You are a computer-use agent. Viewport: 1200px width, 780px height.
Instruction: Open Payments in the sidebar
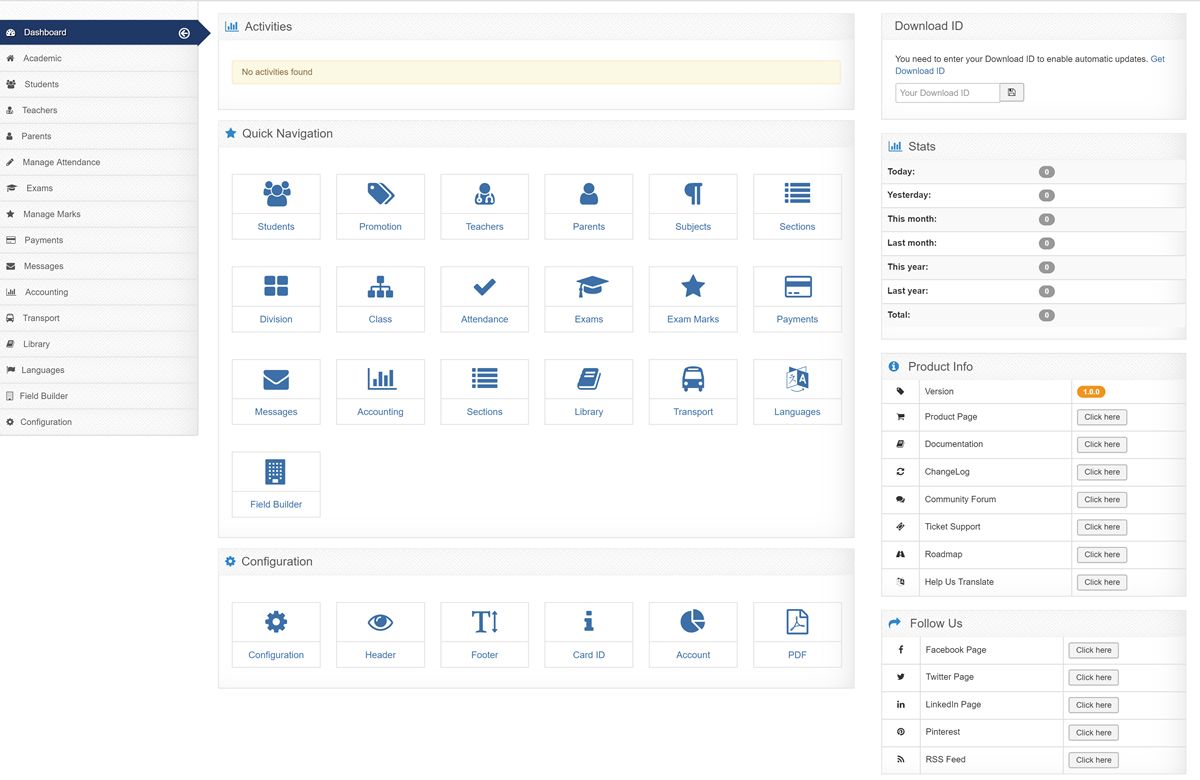coord(99,240)
